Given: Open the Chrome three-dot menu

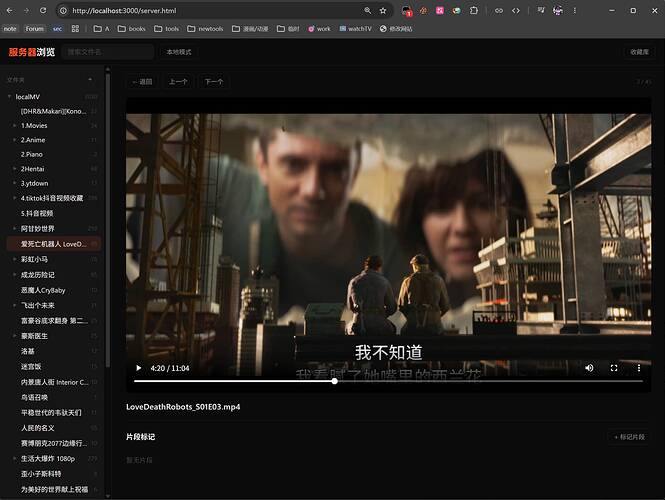Looking at the screenshot, I should click(x=575, y=11).
